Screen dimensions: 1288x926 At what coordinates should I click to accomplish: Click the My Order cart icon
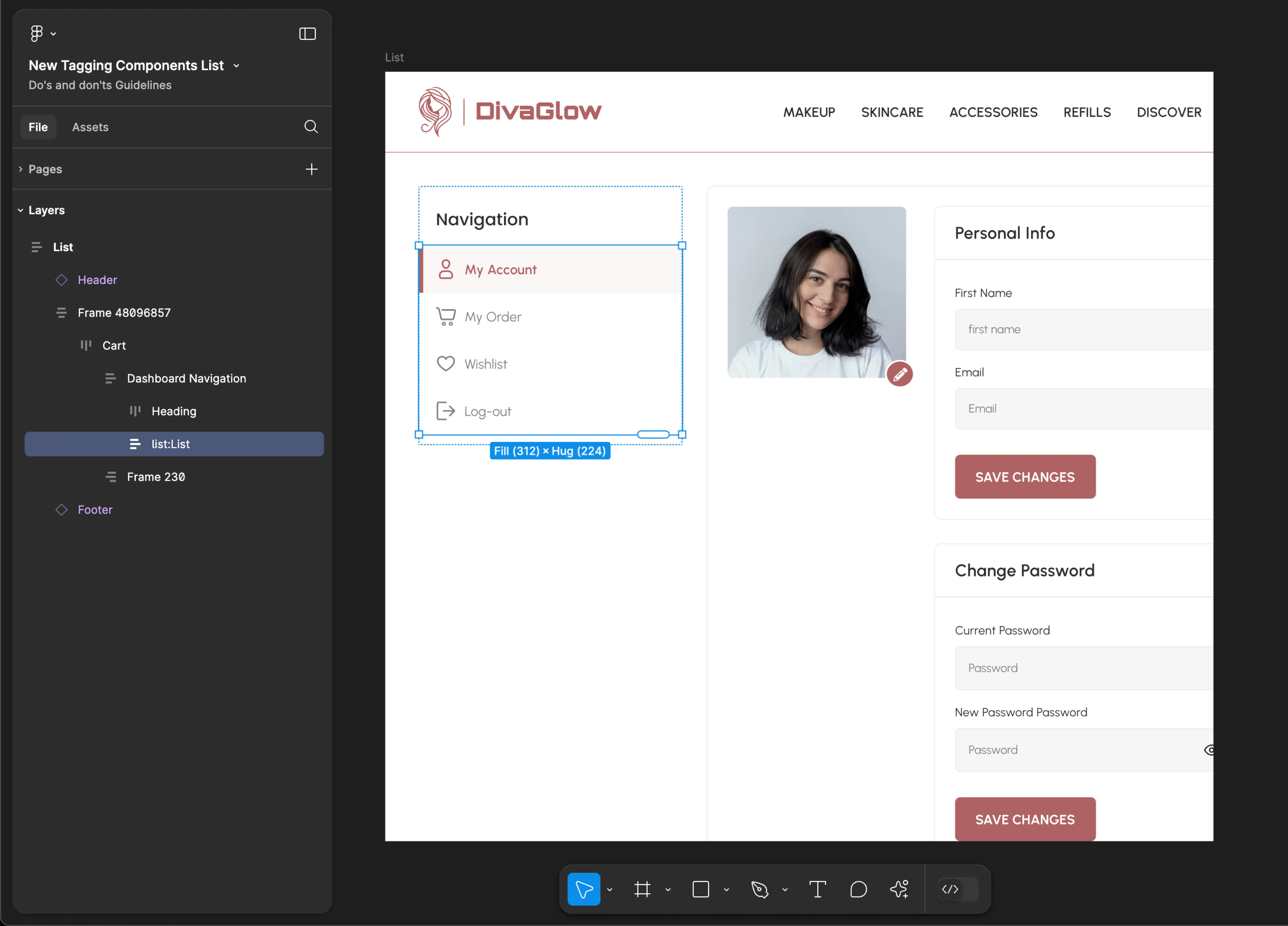tap(446, 316)
